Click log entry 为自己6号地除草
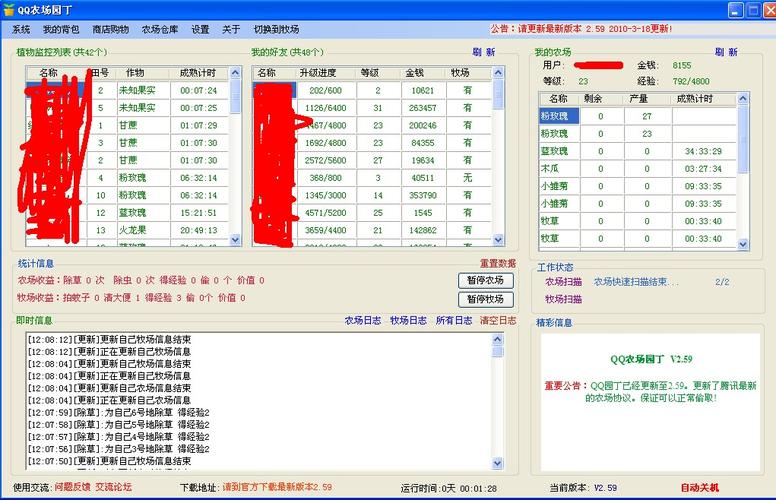Viewport: 776px width, 500px height. click(x=119, y=412)
